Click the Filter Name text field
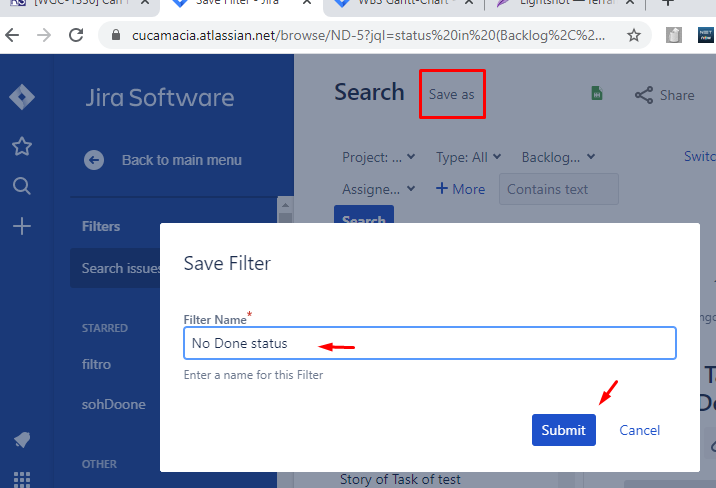 tap(430, 343)
